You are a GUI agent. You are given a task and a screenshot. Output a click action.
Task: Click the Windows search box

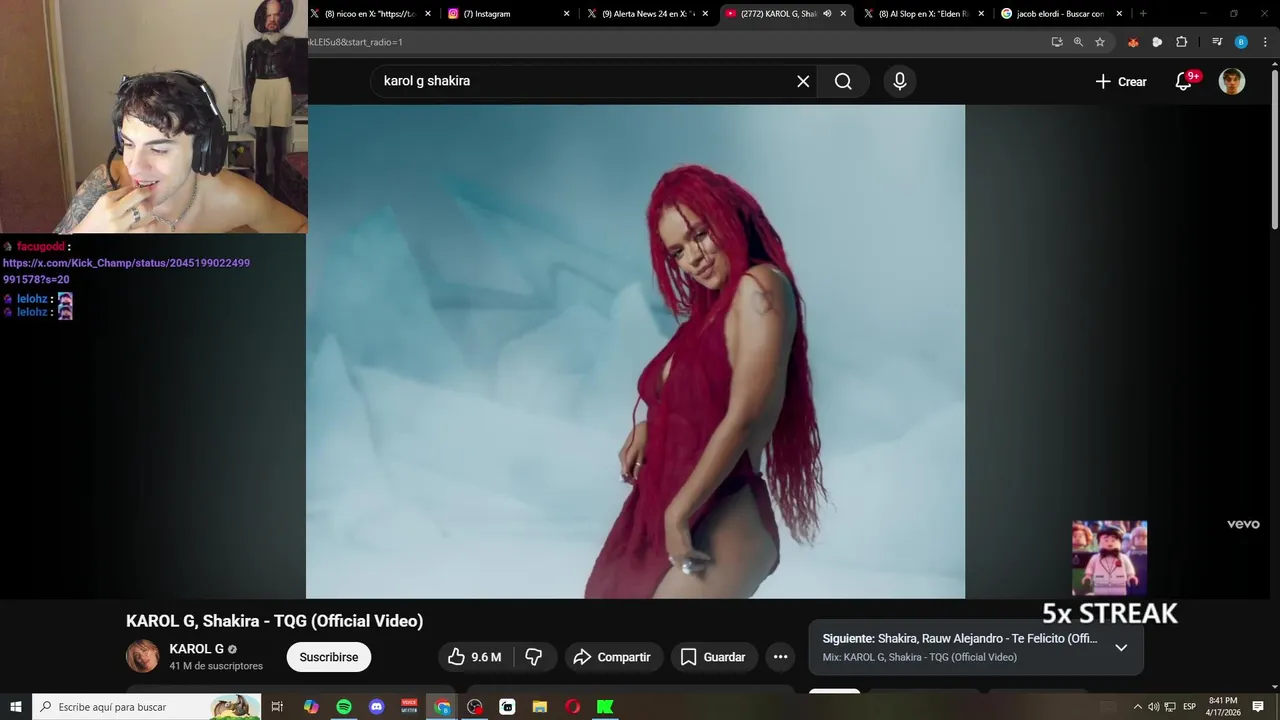tap(147, 707)
